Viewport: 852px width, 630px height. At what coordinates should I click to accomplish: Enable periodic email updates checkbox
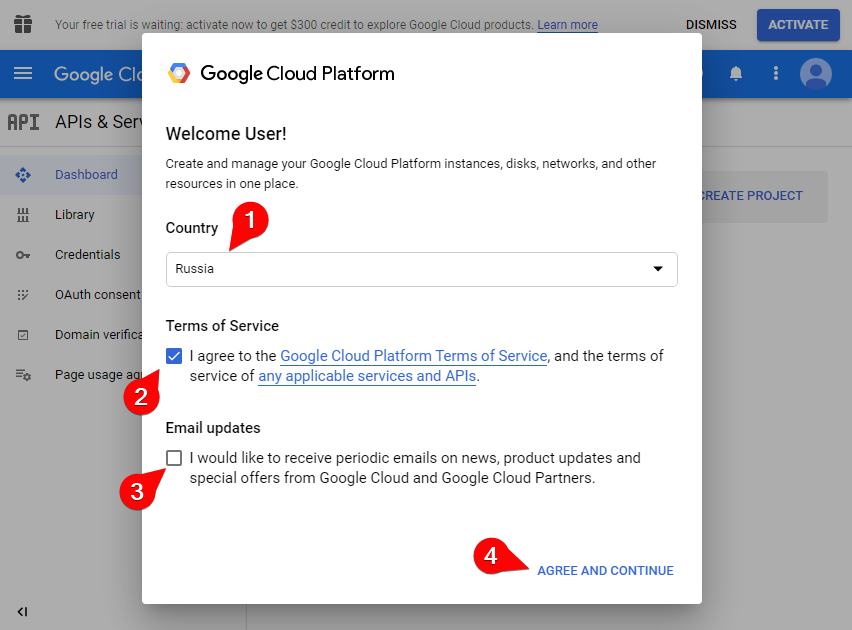tap(174, 458)
